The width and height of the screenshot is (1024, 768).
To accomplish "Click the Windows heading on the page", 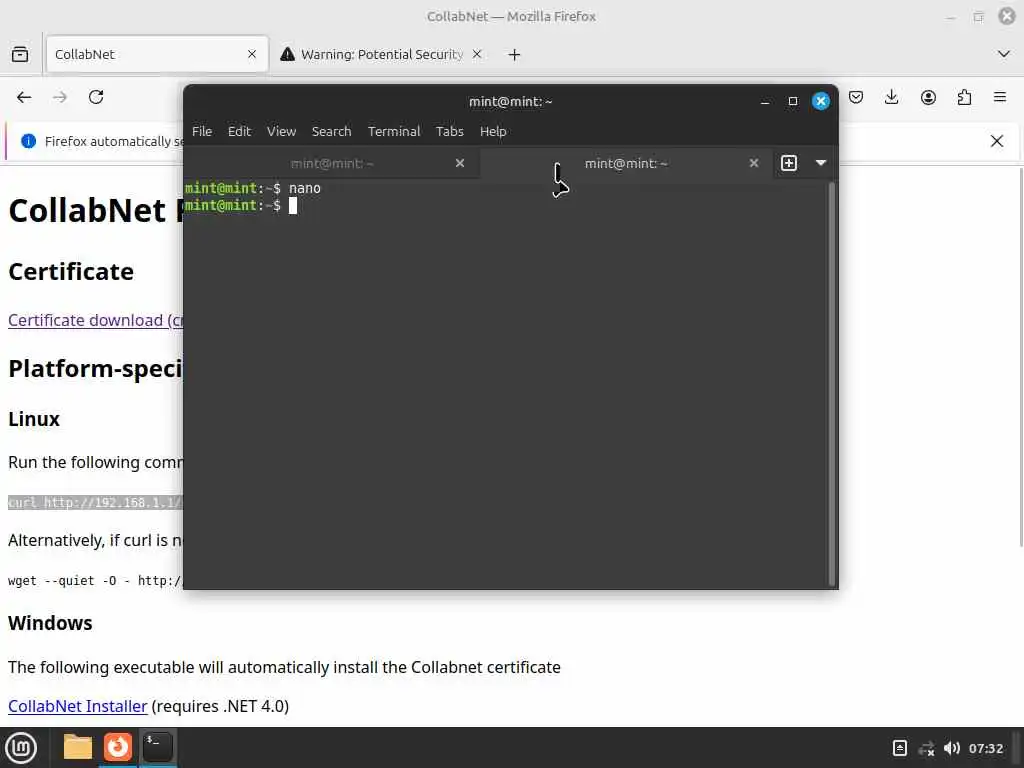I will pyautogui.click(x=50, y=623).
